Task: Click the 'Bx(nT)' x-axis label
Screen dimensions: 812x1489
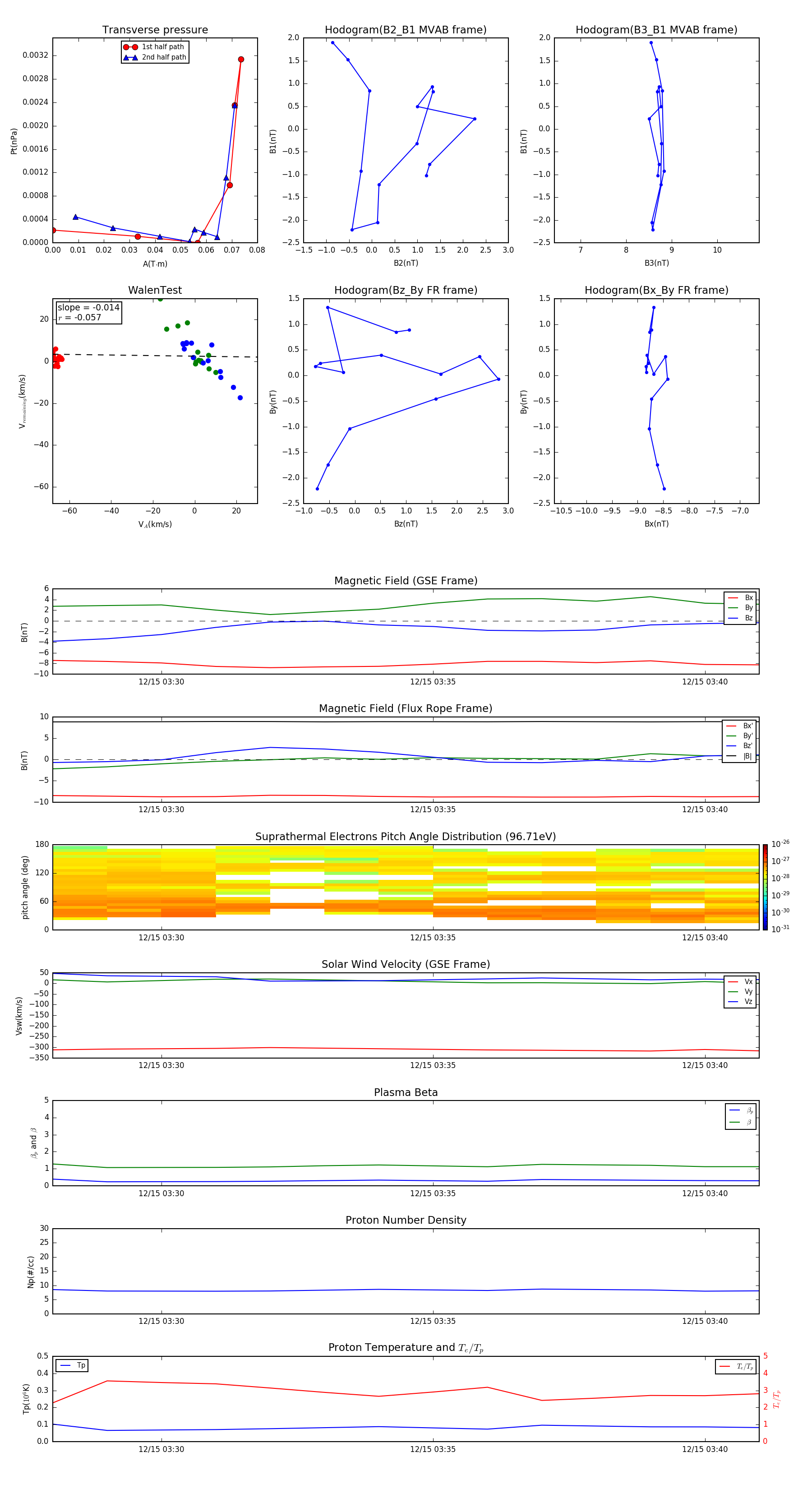Action: click(x=656, y=524)
